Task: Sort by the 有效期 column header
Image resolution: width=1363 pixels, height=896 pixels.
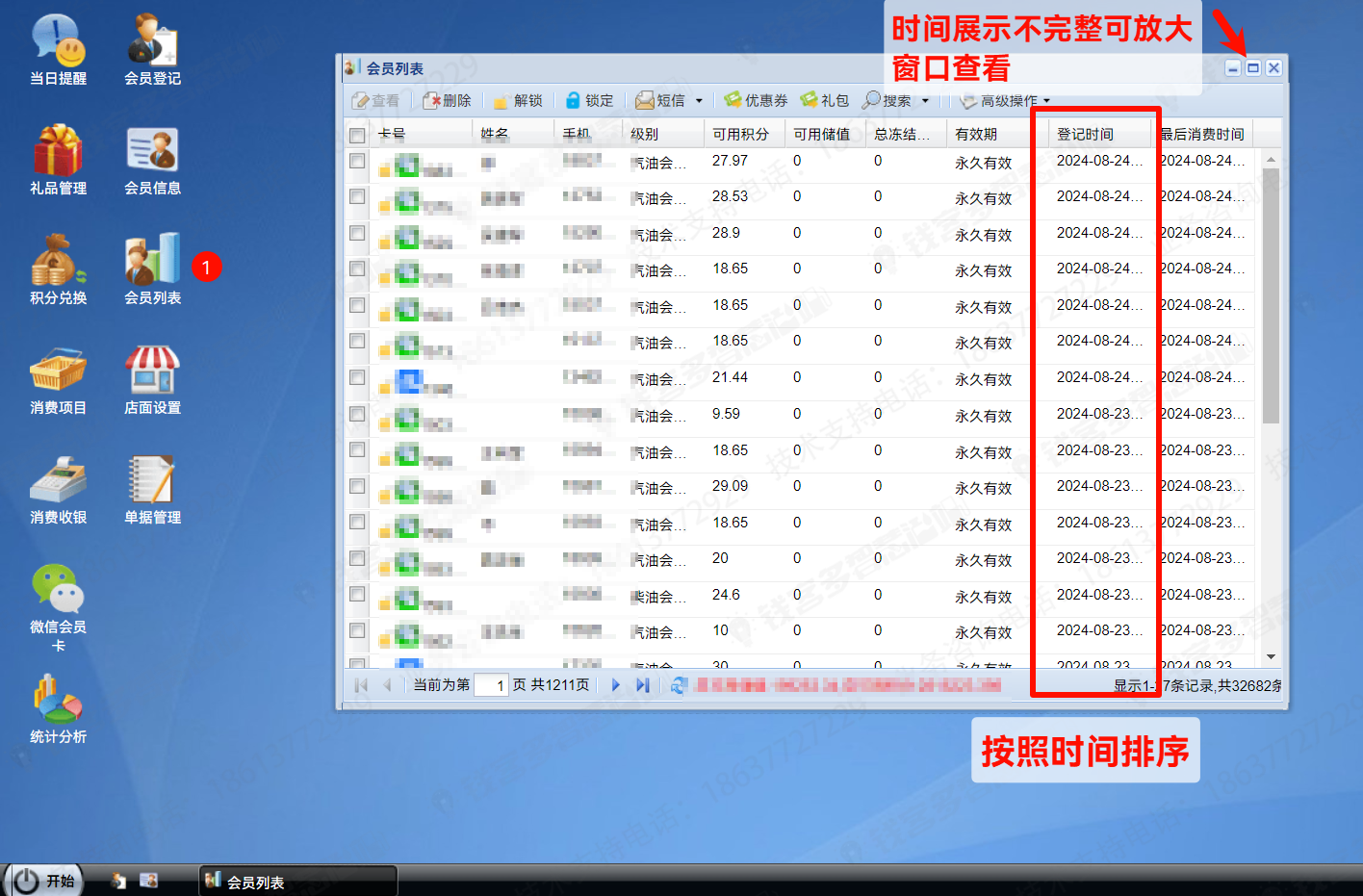Action: tap(997, 134)
